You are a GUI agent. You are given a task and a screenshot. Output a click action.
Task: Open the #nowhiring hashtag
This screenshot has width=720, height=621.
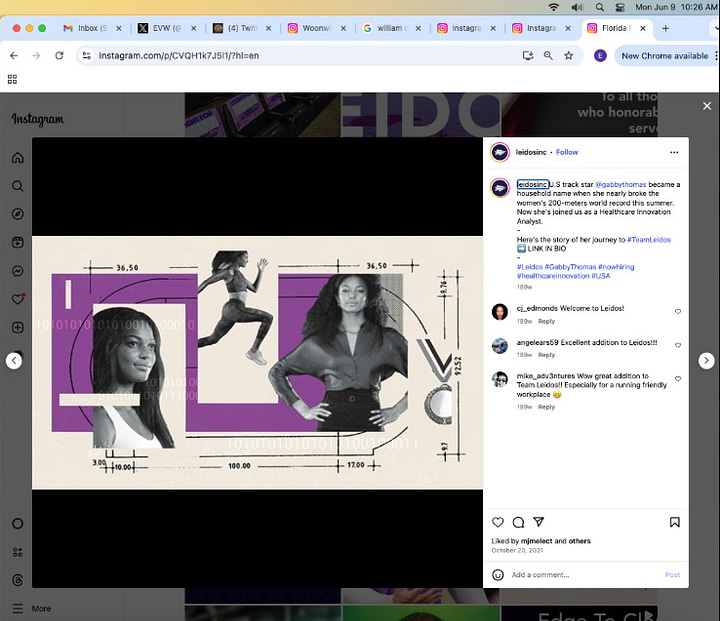pos(616,267)
